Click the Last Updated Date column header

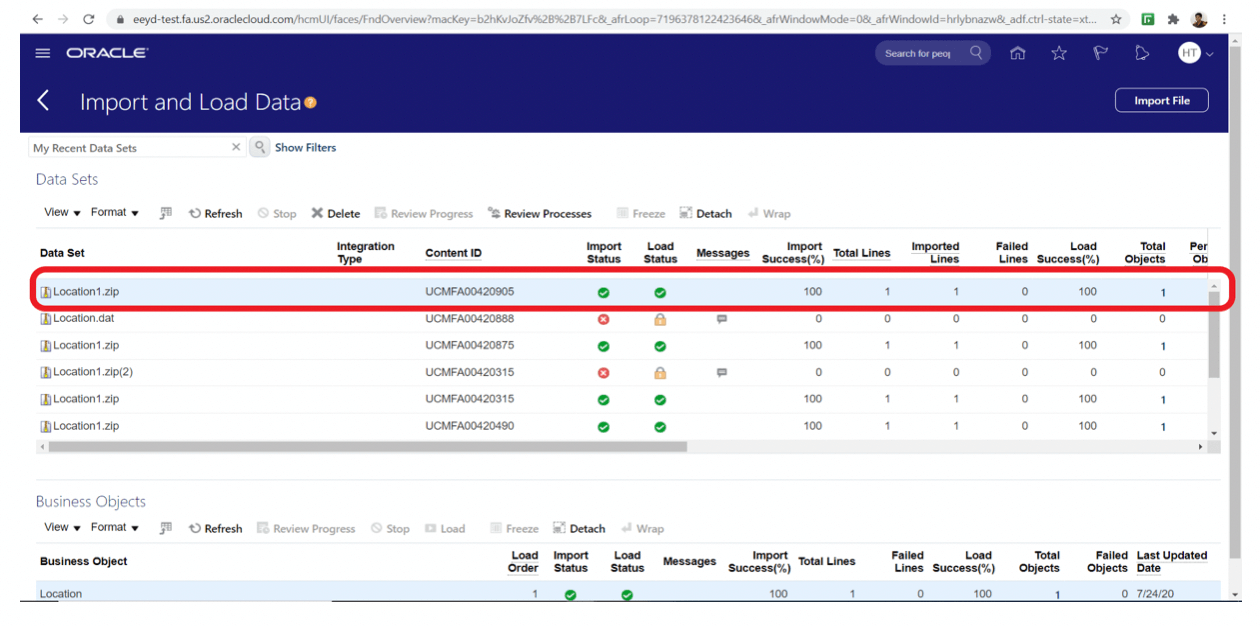(1172, 561)
